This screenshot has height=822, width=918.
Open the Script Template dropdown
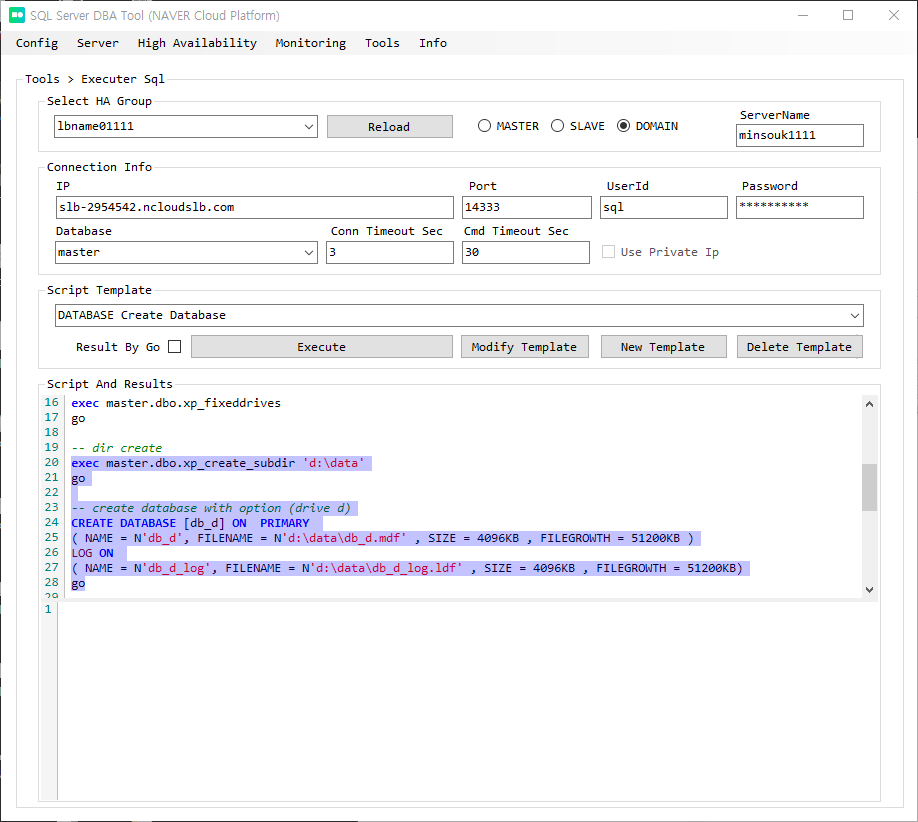click(459, 316)
